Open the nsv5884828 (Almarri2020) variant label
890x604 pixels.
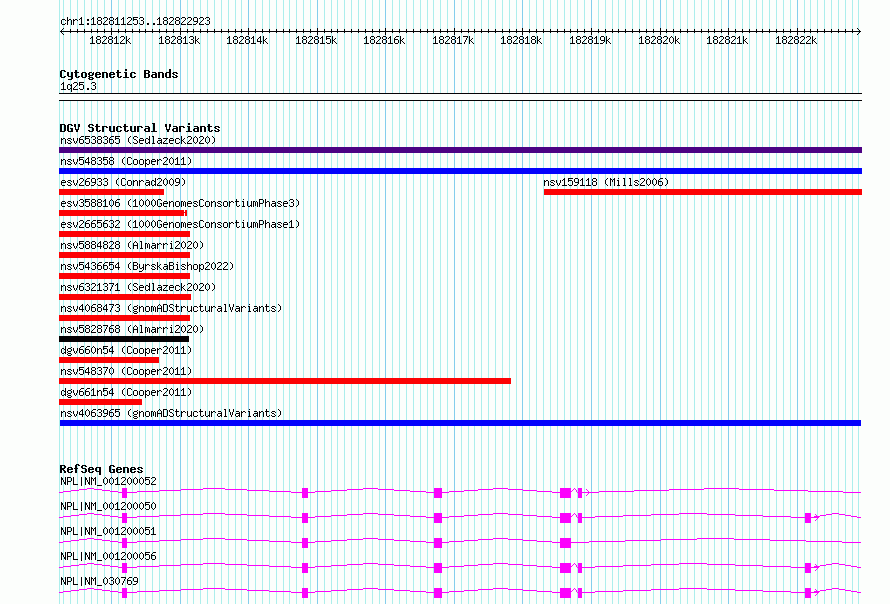pos(132,245)
